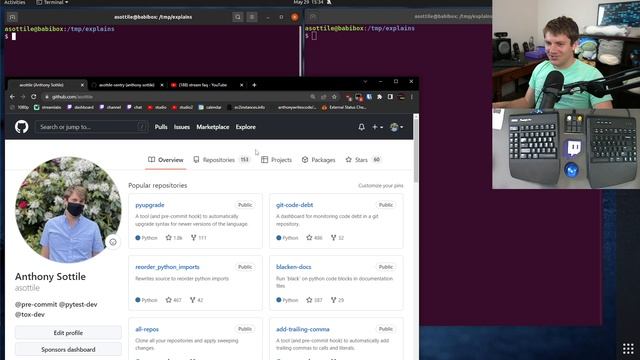Go to Issues in GitHub header
This screenshot has height=360, width=640.
pyautogui.click(x=182, y=127)
